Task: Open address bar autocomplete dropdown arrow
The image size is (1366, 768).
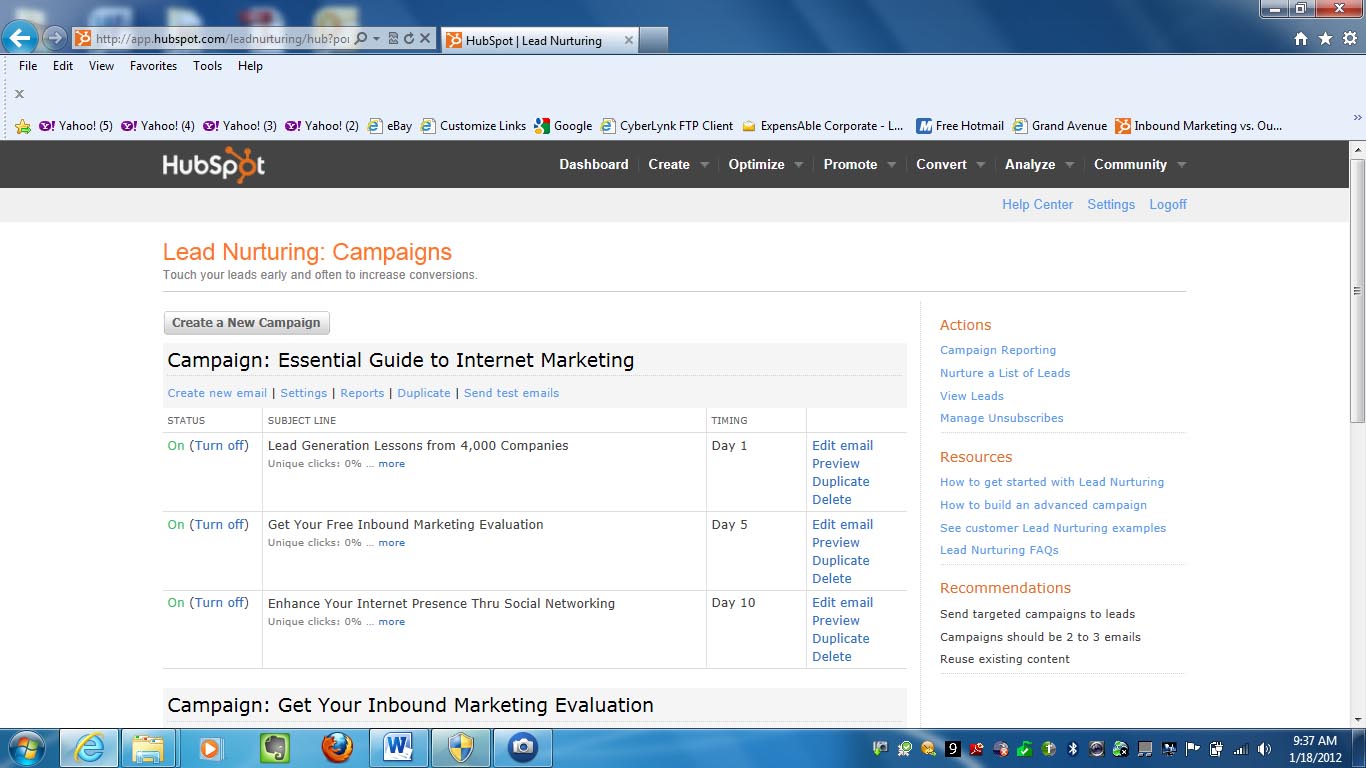Action: [x=376, y=39]
